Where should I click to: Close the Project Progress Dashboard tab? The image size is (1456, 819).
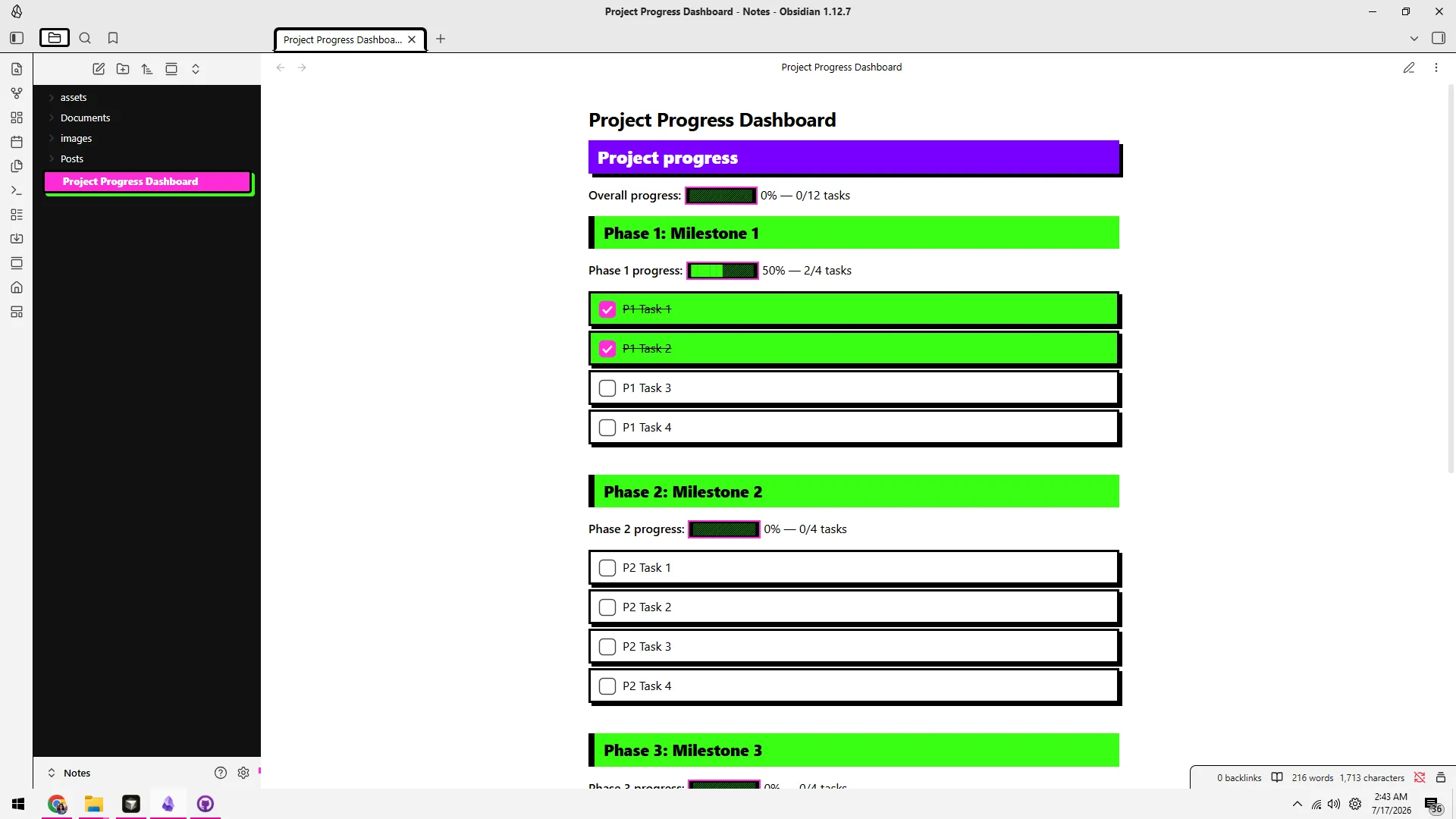(x=412, y=39)
